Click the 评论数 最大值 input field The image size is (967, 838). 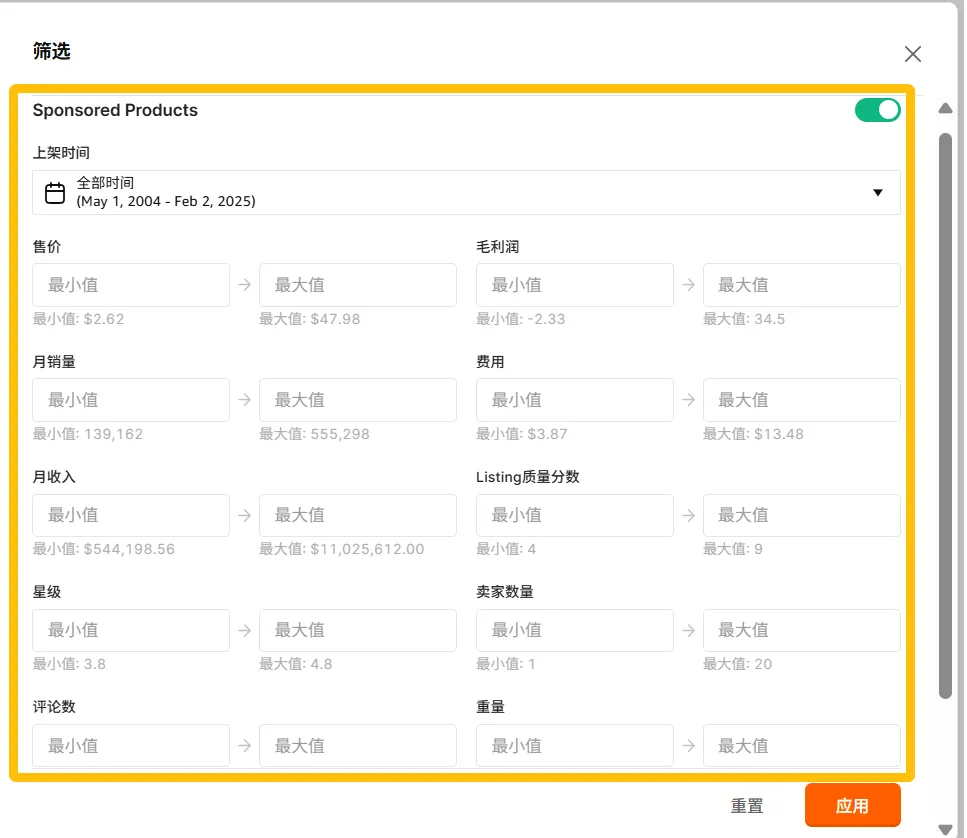[358, 745]
